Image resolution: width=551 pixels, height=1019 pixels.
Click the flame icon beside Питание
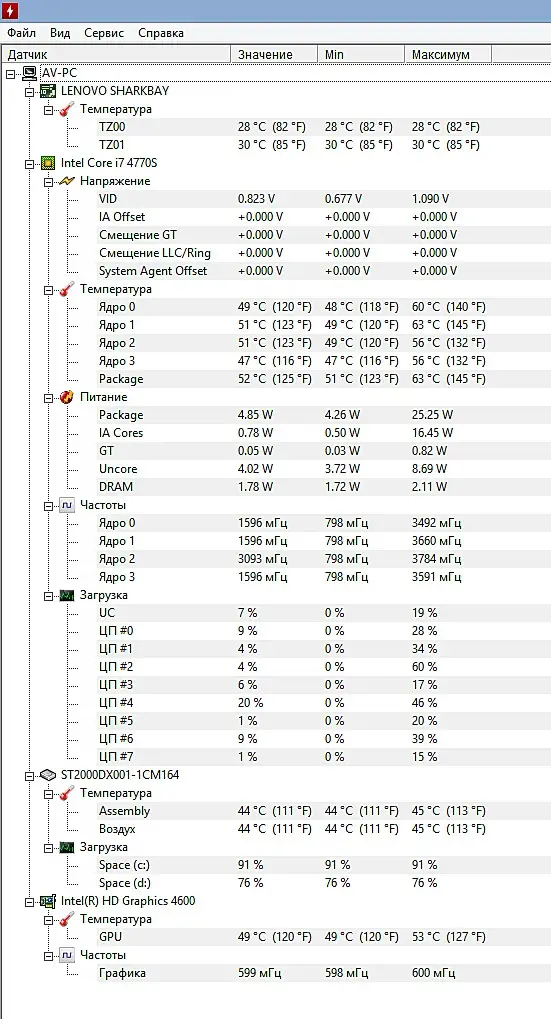[x=67, y=397]
